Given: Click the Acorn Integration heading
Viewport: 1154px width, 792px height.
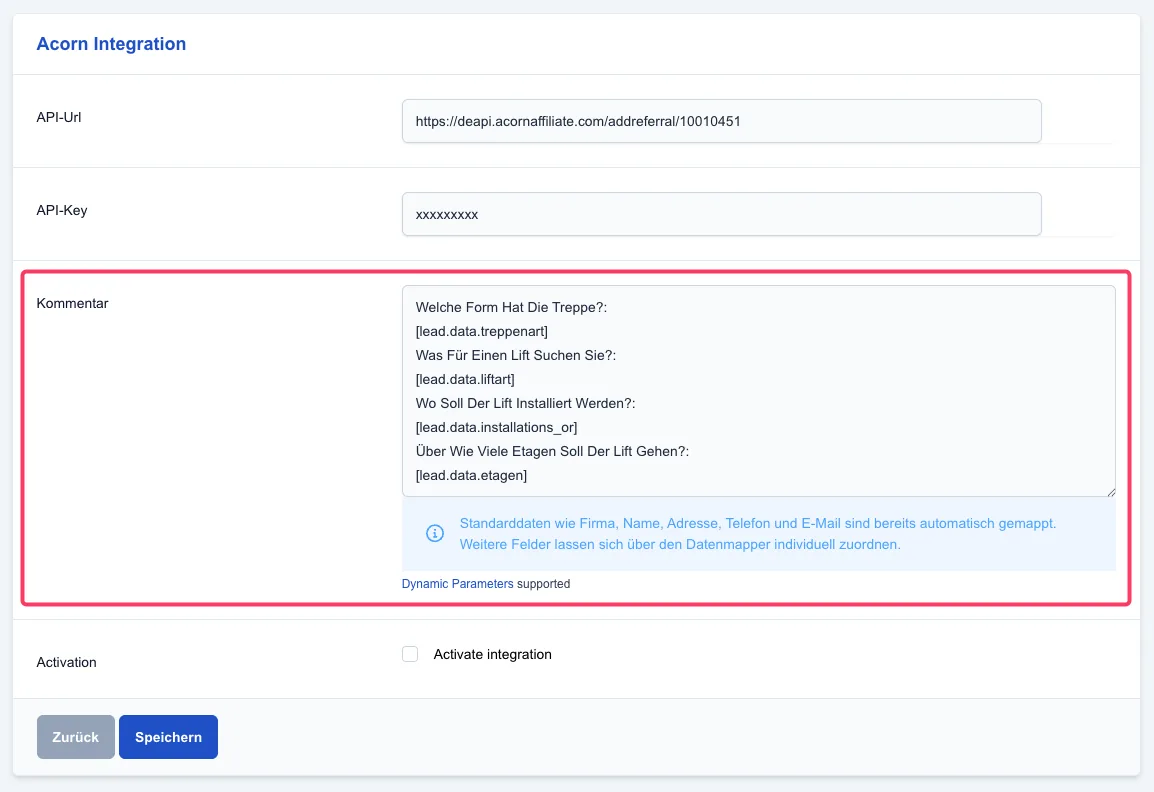Looking at the screenshot, I should (111, 43).
